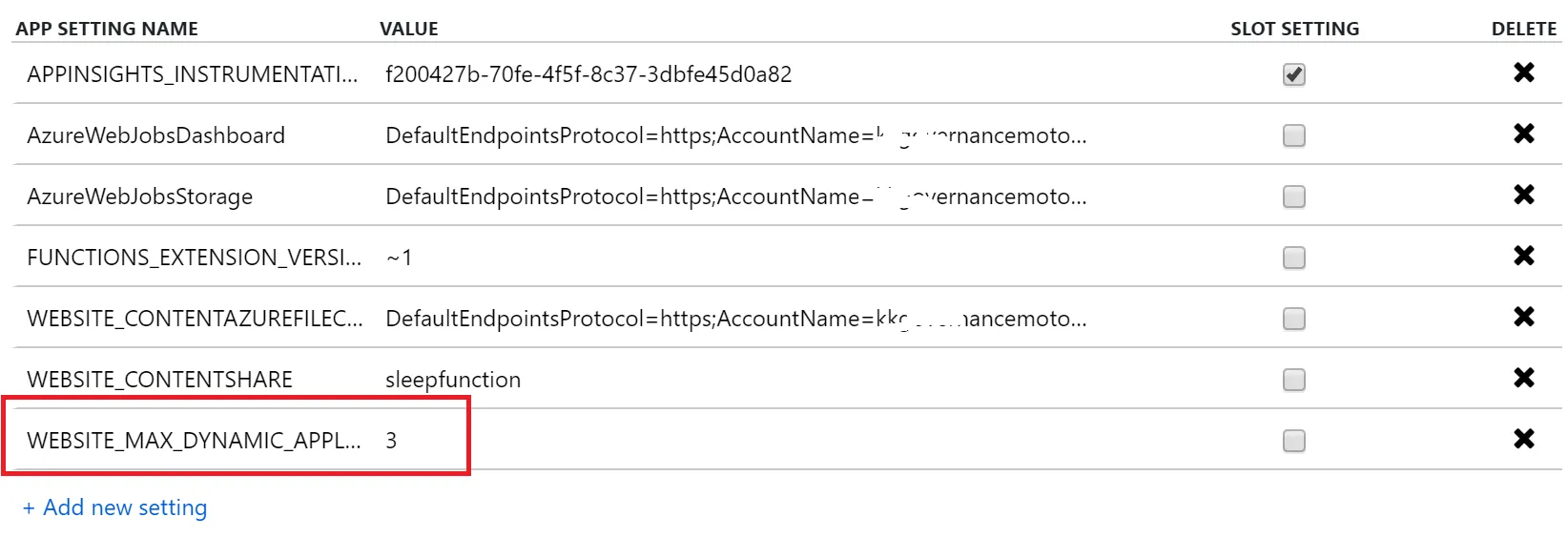Image resolution: width=1568 pixels, height=538 pixels.
Task: Delete the WEBSITE_MAX_DYNAMIC_APPL... setting
Action: pyautogui.click(x=1523, y=439)
